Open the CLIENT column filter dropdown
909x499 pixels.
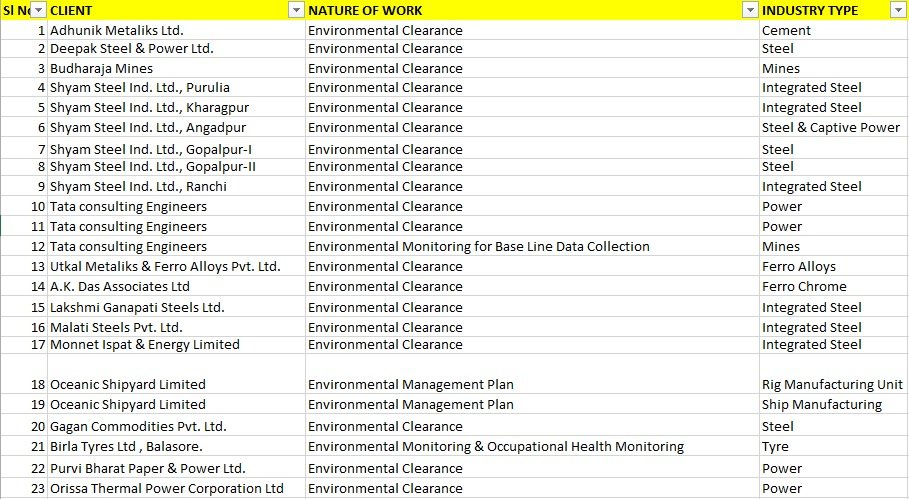[x=296, y=10]
